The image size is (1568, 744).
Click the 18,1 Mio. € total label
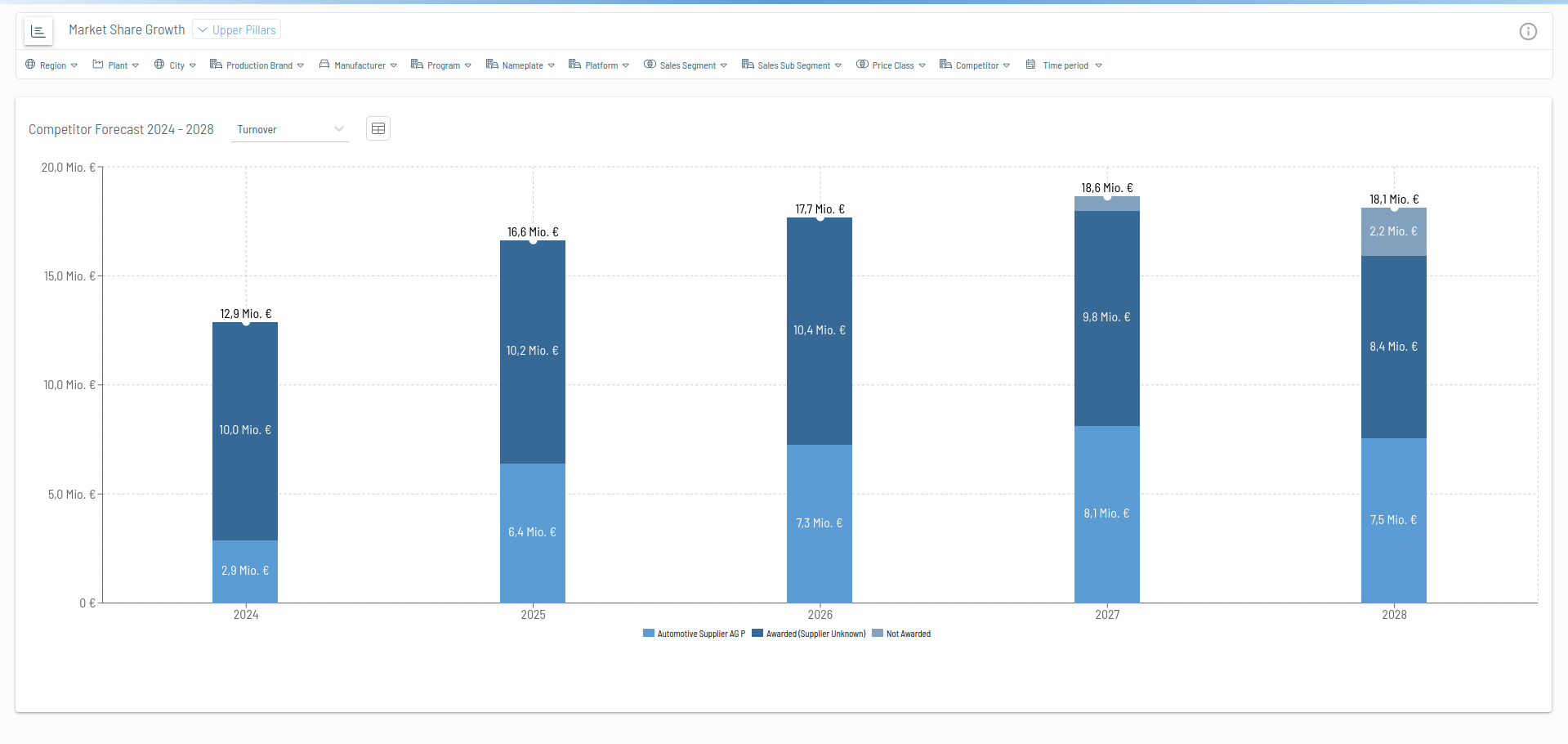click(1394, 199)
